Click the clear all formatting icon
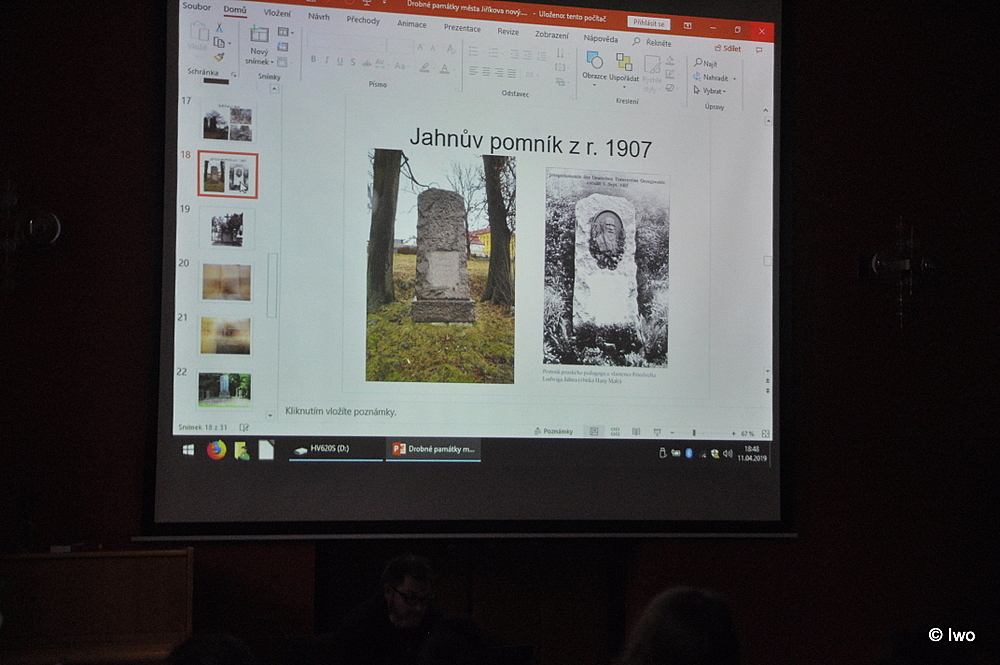Viewport: 1000px width, 665px height. coord(450,50)
